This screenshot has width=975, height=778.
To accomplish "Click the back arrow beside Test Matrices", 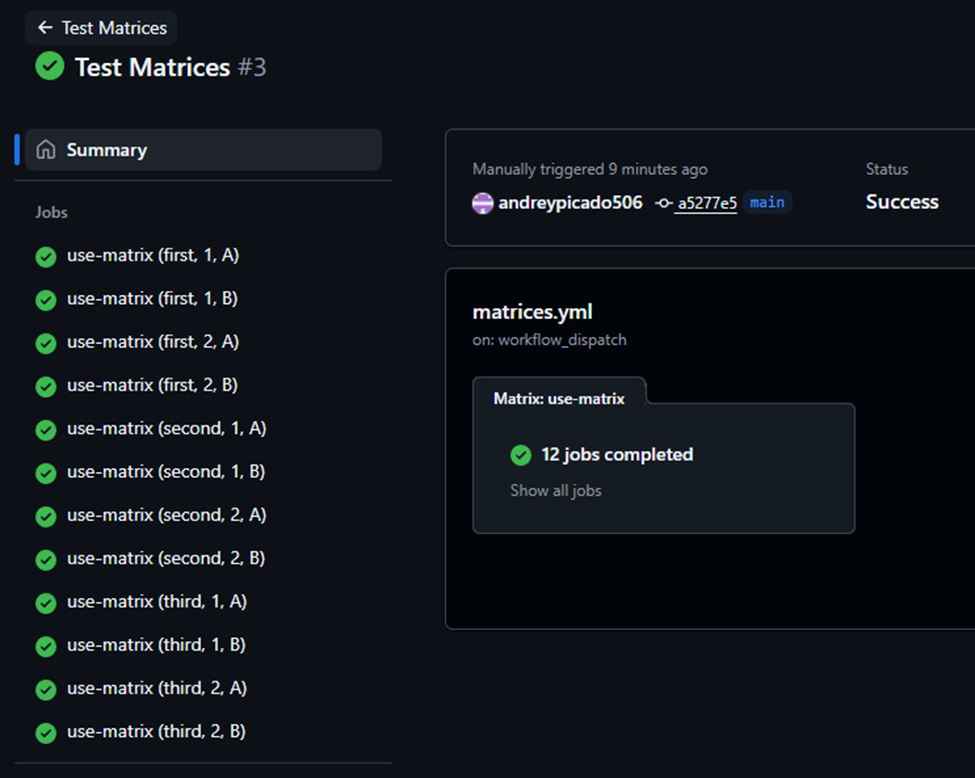I will [44, 28].
